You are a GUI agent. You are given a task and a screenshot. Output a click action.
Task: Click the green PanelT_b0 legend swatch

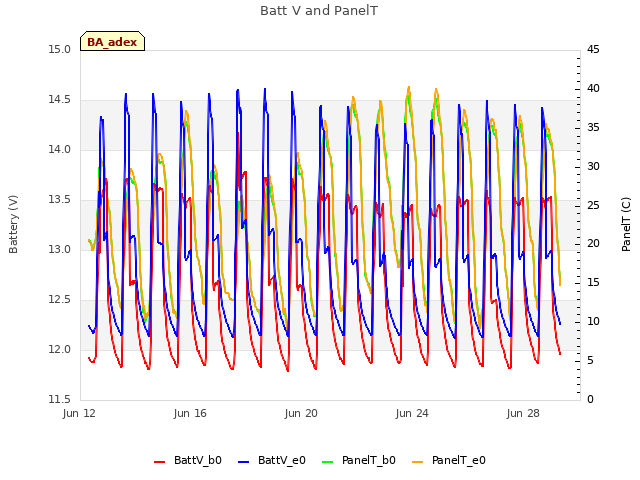(x=327, y=462)
